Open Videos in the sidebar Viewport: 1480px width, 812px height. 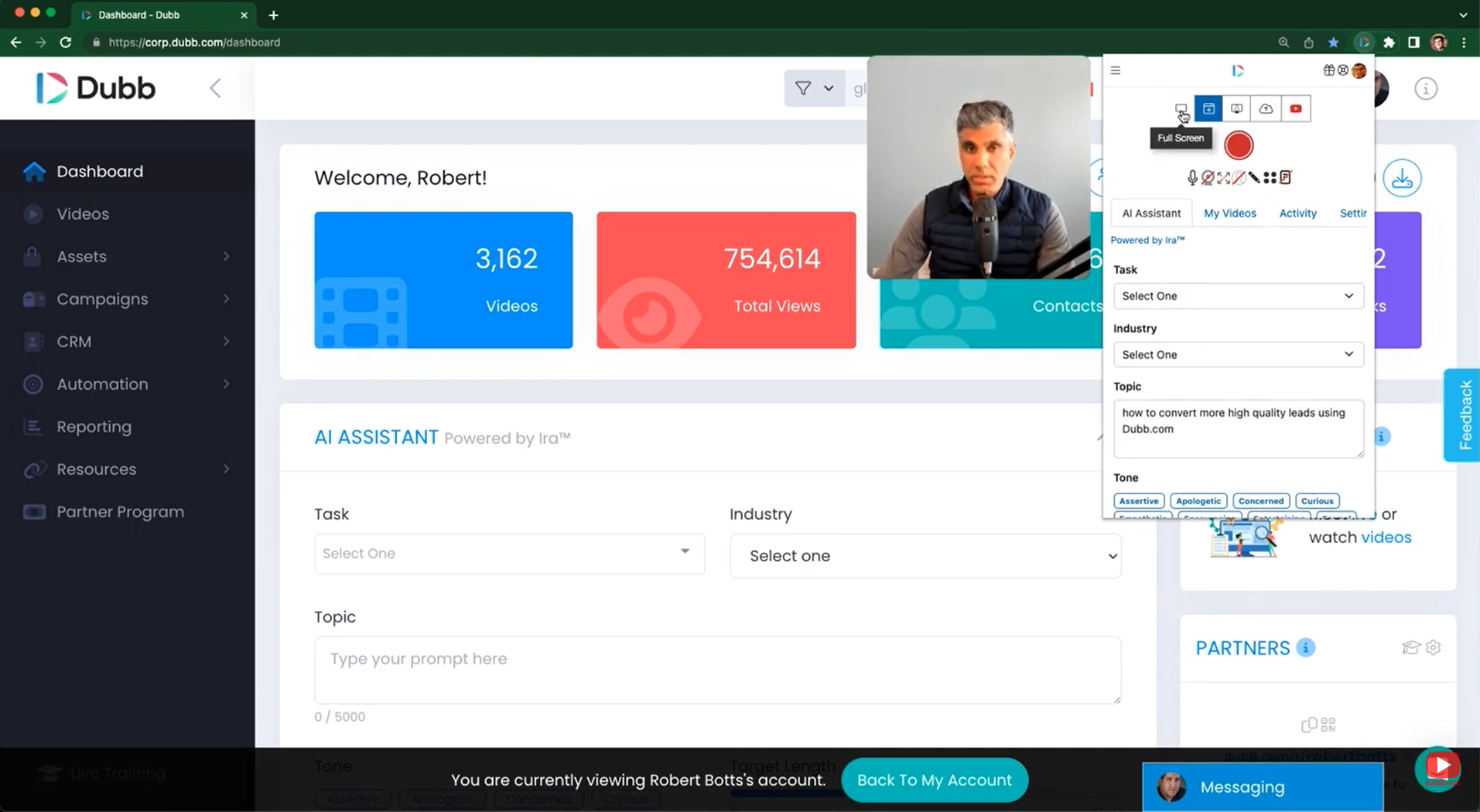click(83, 214)
